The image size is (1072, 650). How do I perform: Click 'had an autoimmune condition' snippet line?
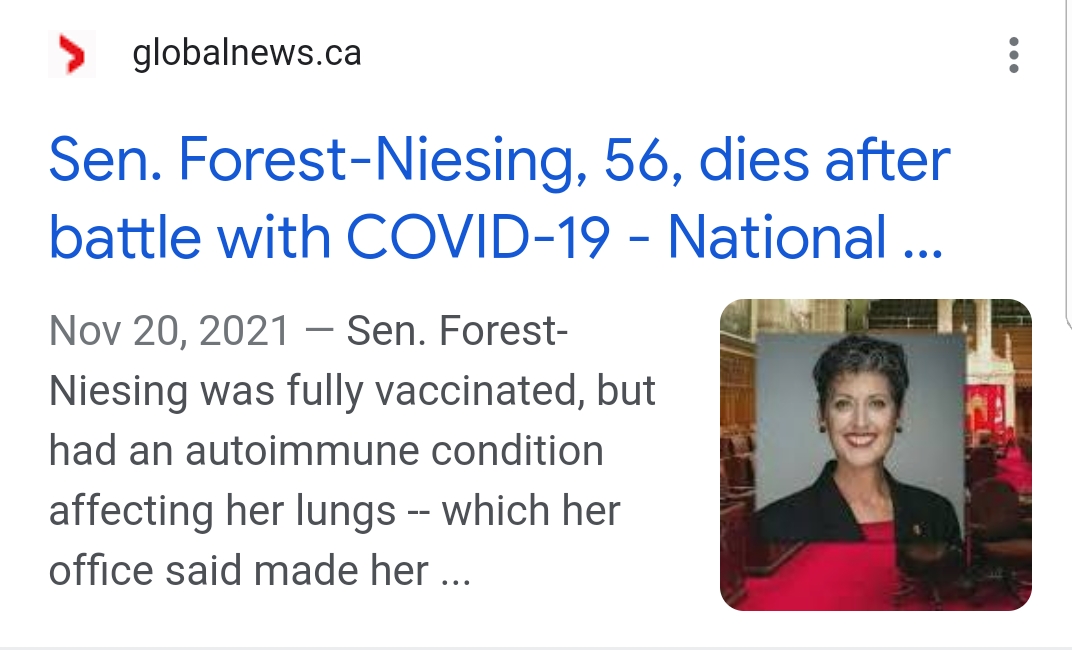(326, 451)
